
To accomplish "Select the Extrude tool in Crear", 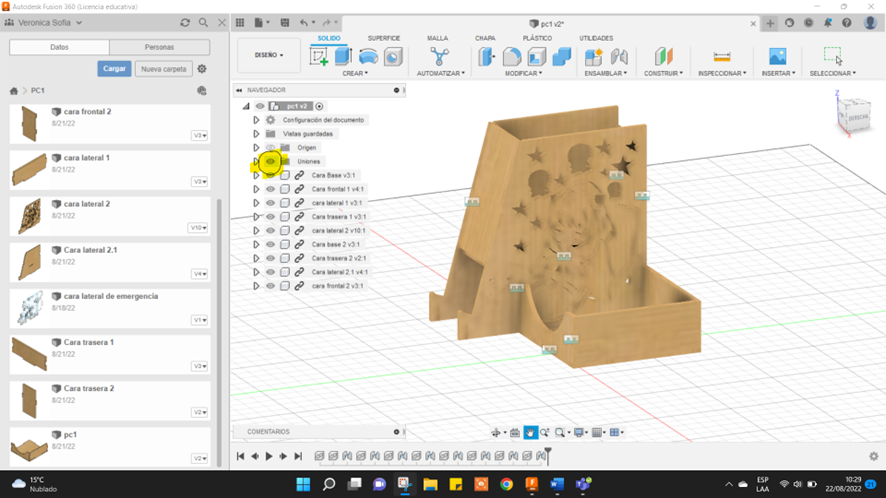I will coord(344,57).
